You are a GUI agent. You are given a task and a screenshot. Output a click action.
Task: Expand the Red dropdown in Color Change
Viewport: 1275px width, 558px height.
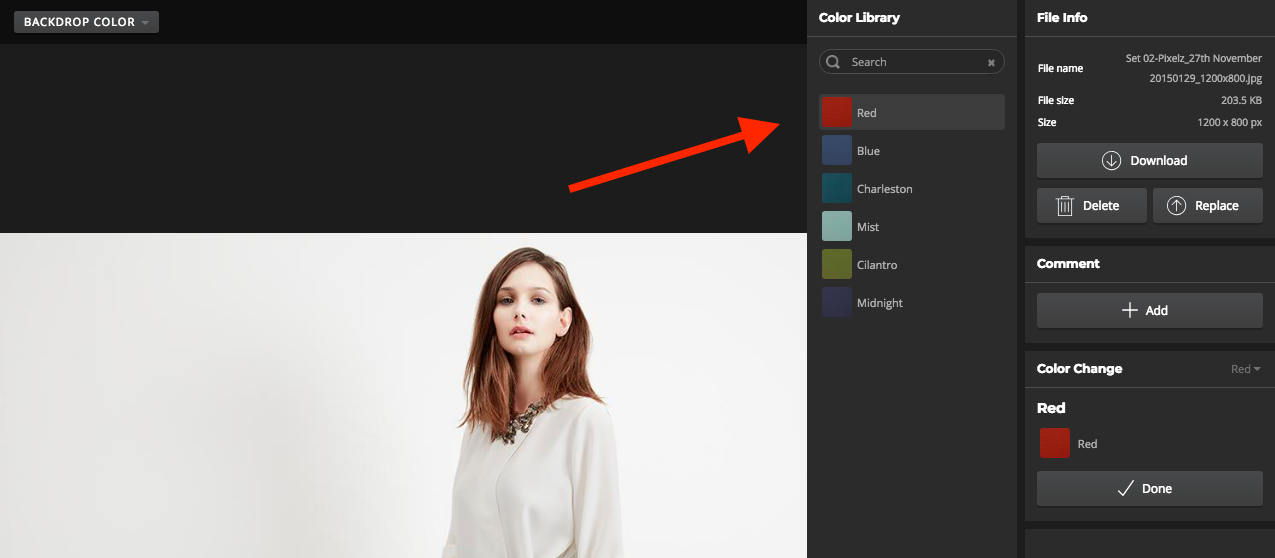coord(1245,369)
